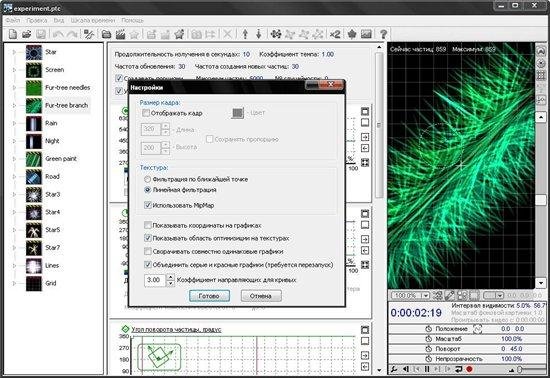Click the Отмена button
550x378 pixels.
(x=261, y=296)
